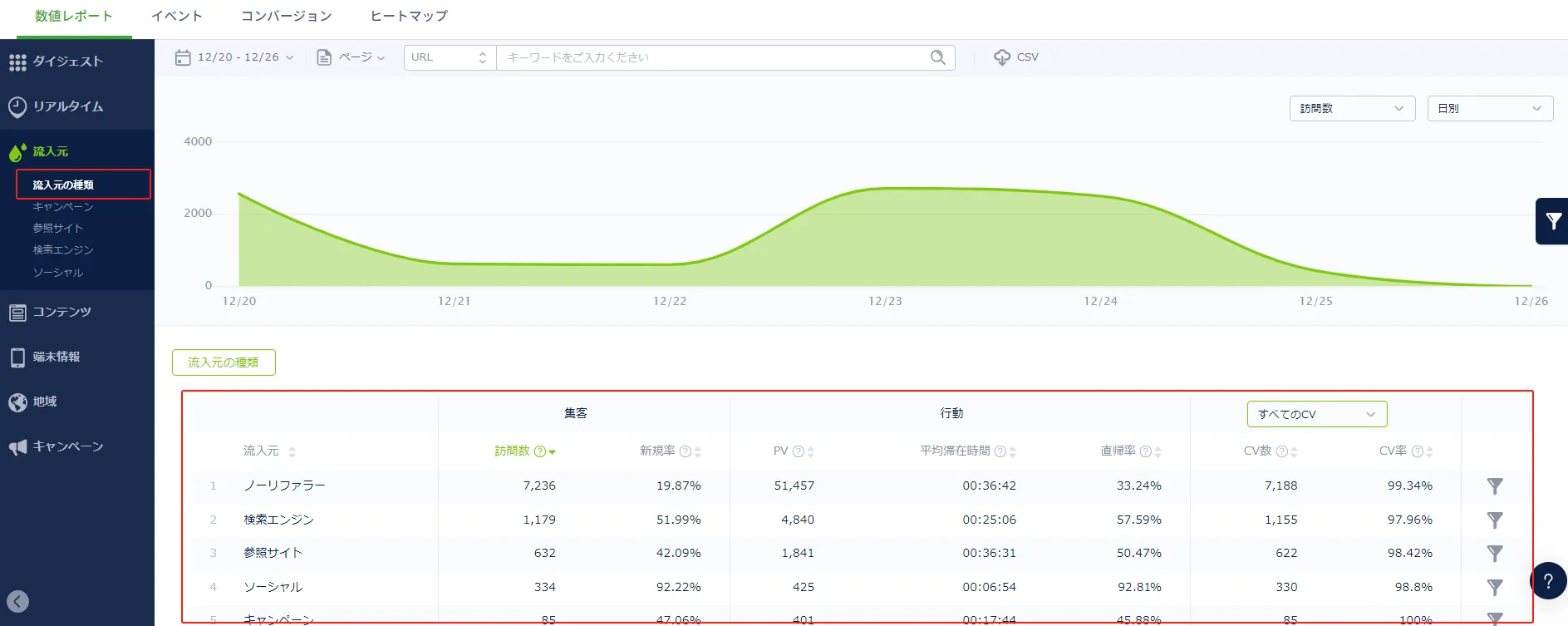Image resolution: width=1568 pixels, height=626 pixels.
Task: Open the リアルタイム sidebar menu
Action: pyautogui.click(x=68, y=106)
